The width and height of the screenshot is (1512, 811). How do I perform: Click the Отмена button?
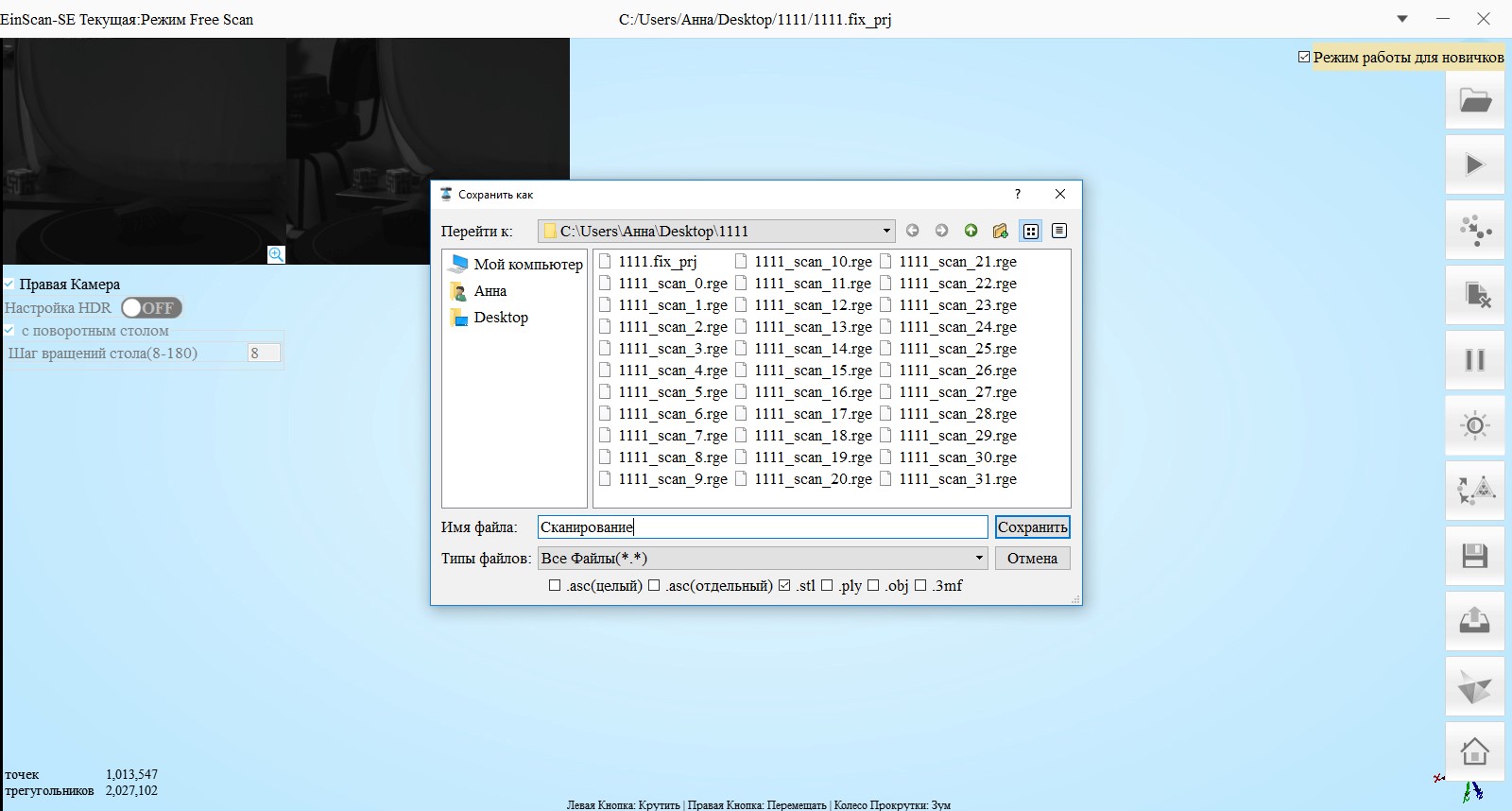pyautogui.click(x=1032, y=559)
